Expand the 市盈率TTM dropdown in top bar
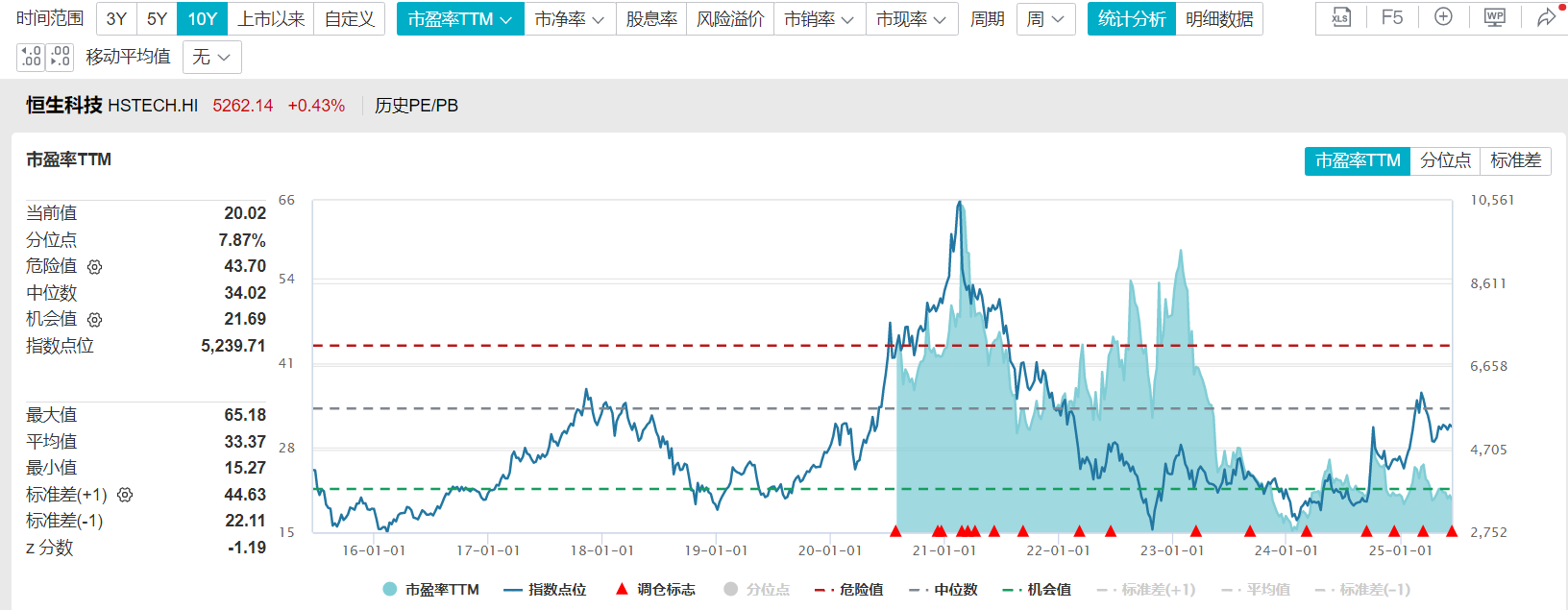This screenshot has height=610, width=1568. [x=460, y=19]
